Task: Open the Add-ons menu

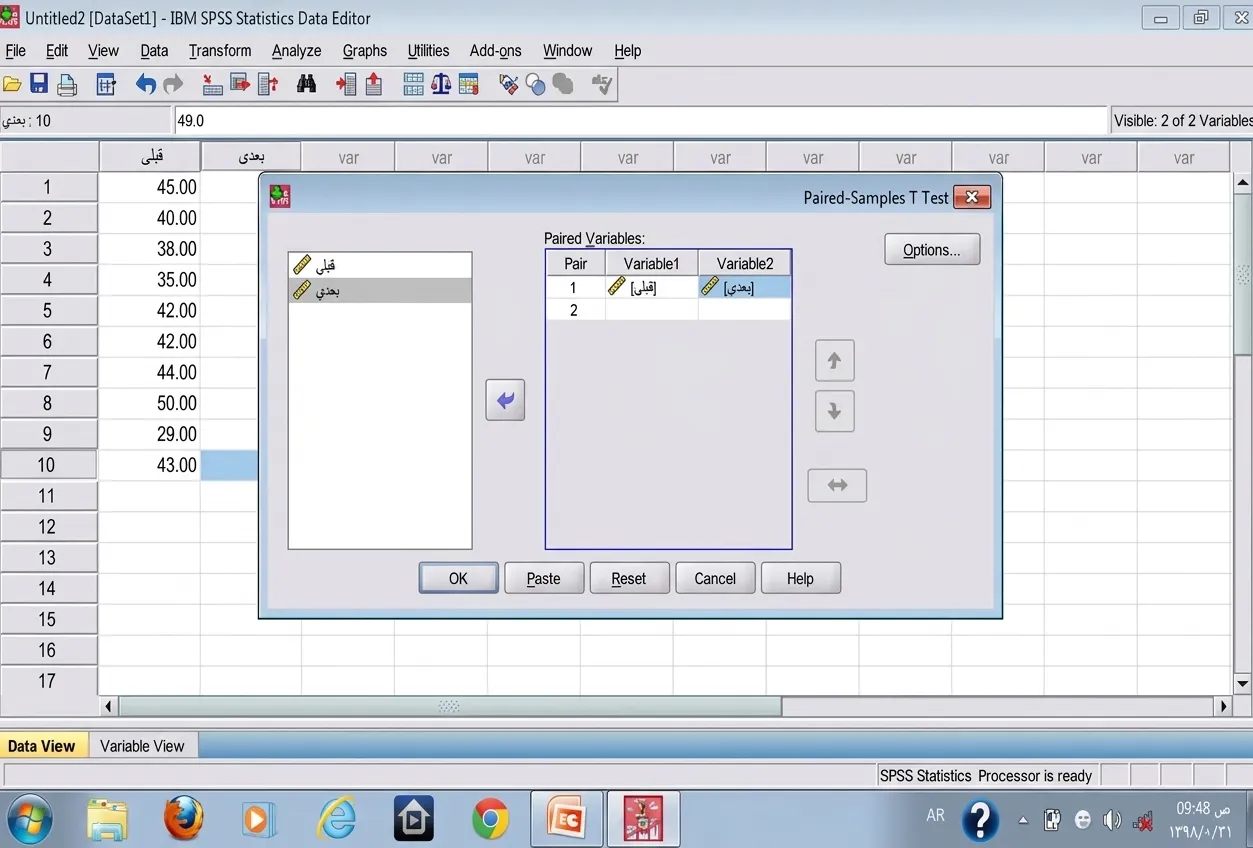Action: (x=496, y=51)
